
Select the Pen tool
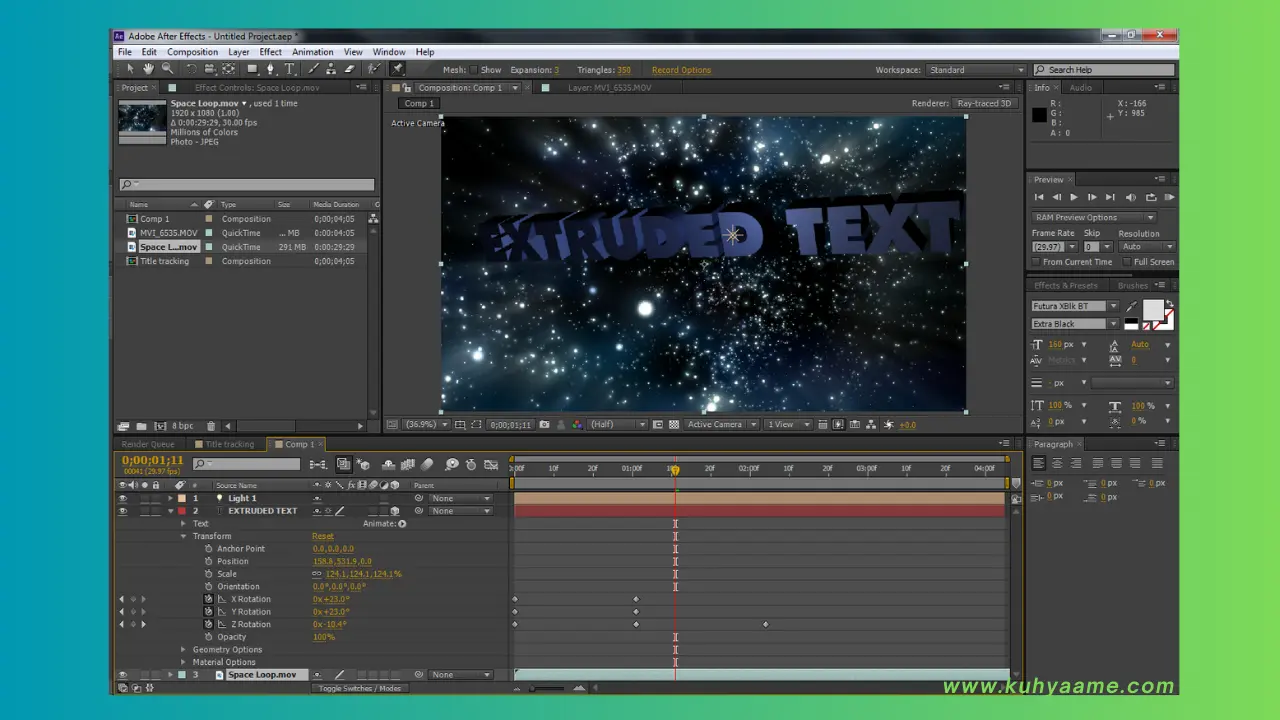271,69
